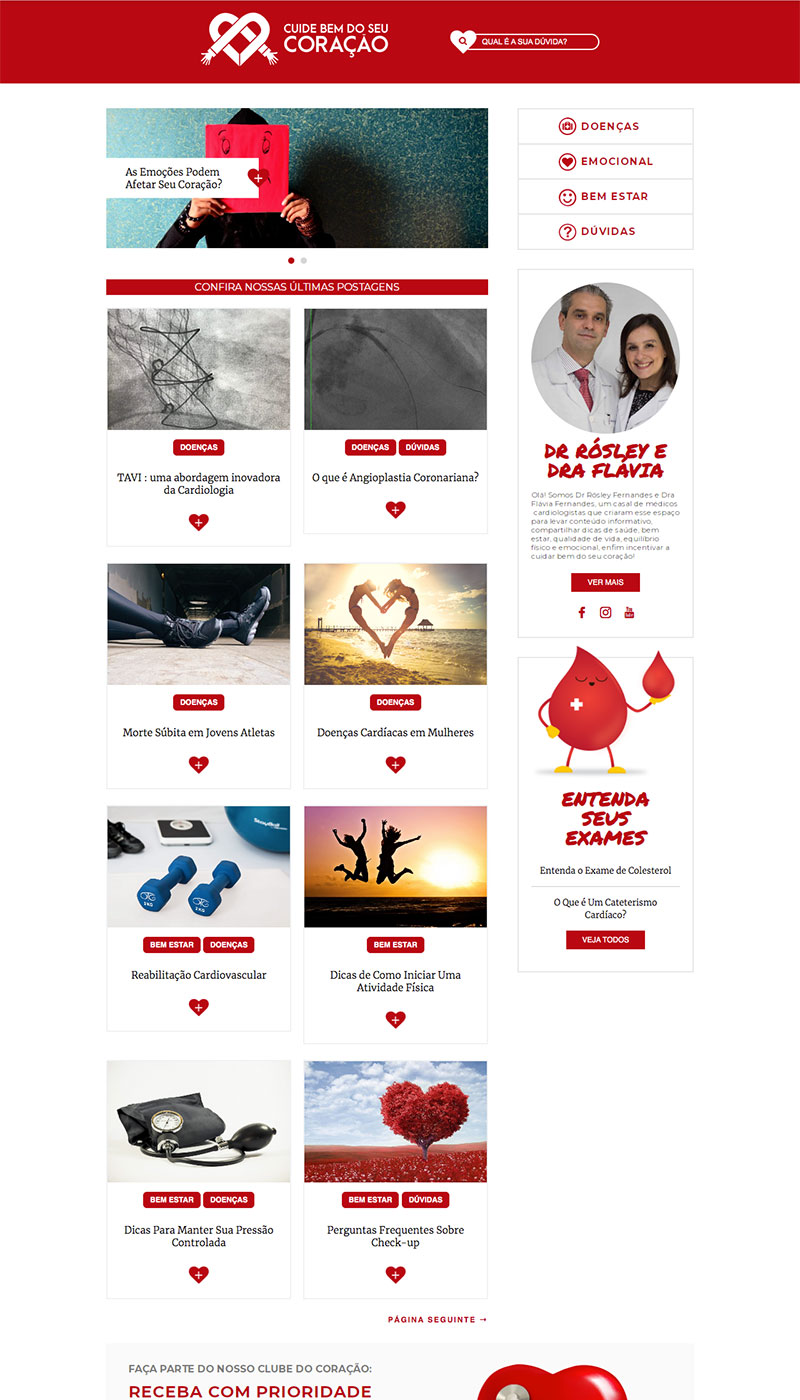Click the Qual é a sua dúvida search field
The image size is (800, 1400).
(536, 42)
